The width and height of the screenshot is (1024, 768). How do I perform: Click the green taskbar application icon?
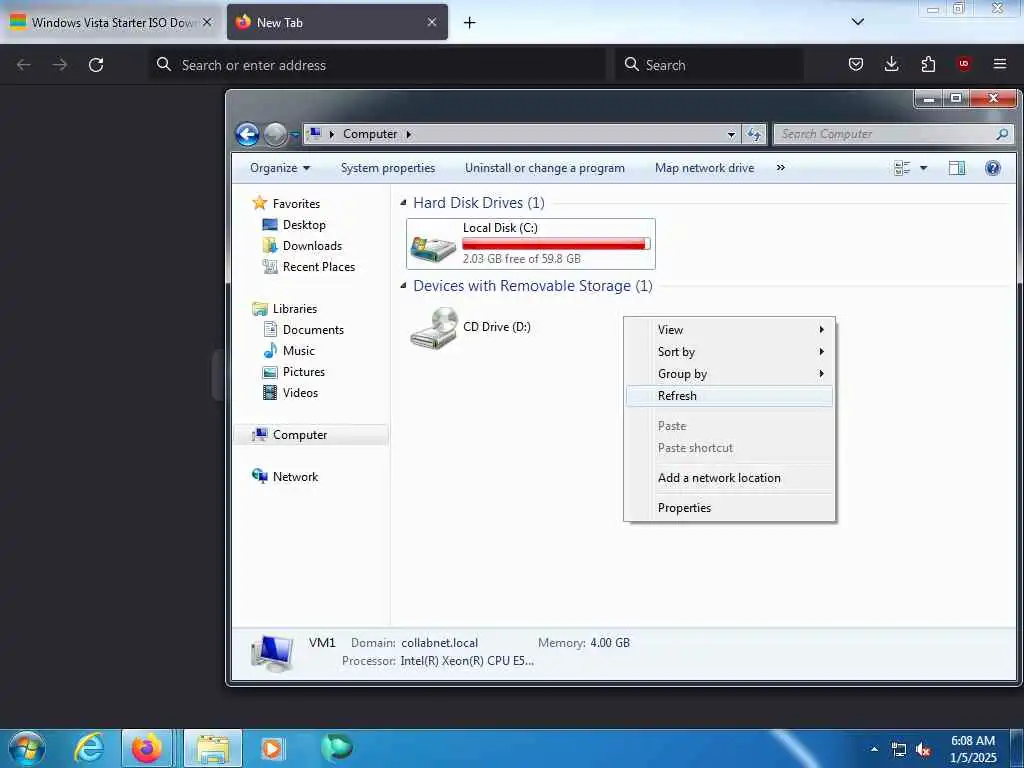337,747
